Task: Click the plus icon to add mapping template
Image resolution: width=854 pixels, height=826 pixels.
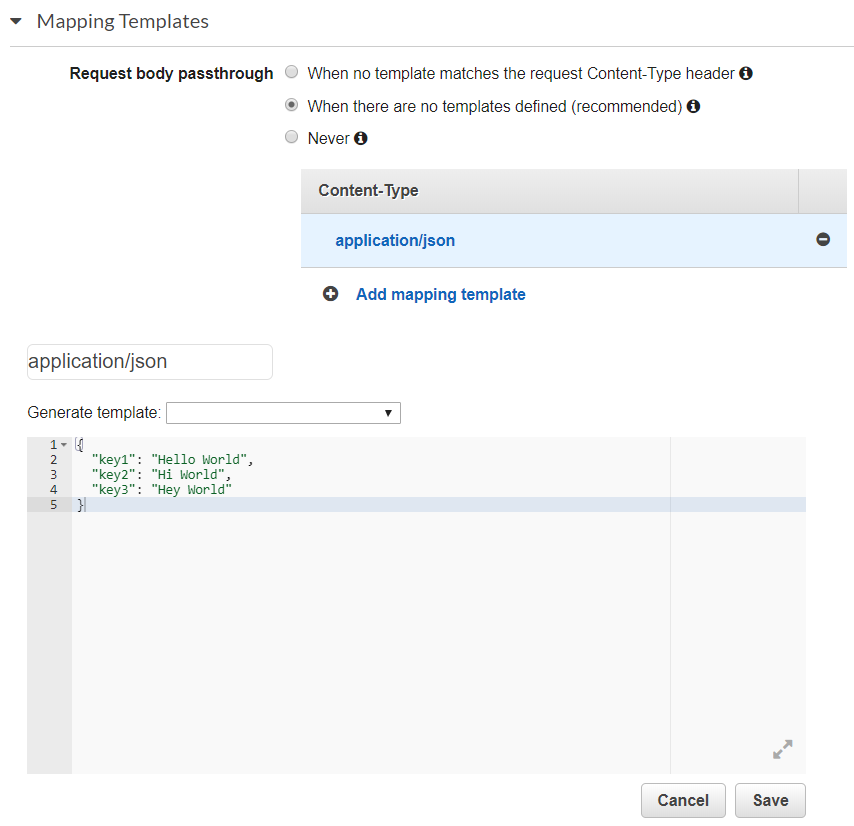Action: coord(330,293)
